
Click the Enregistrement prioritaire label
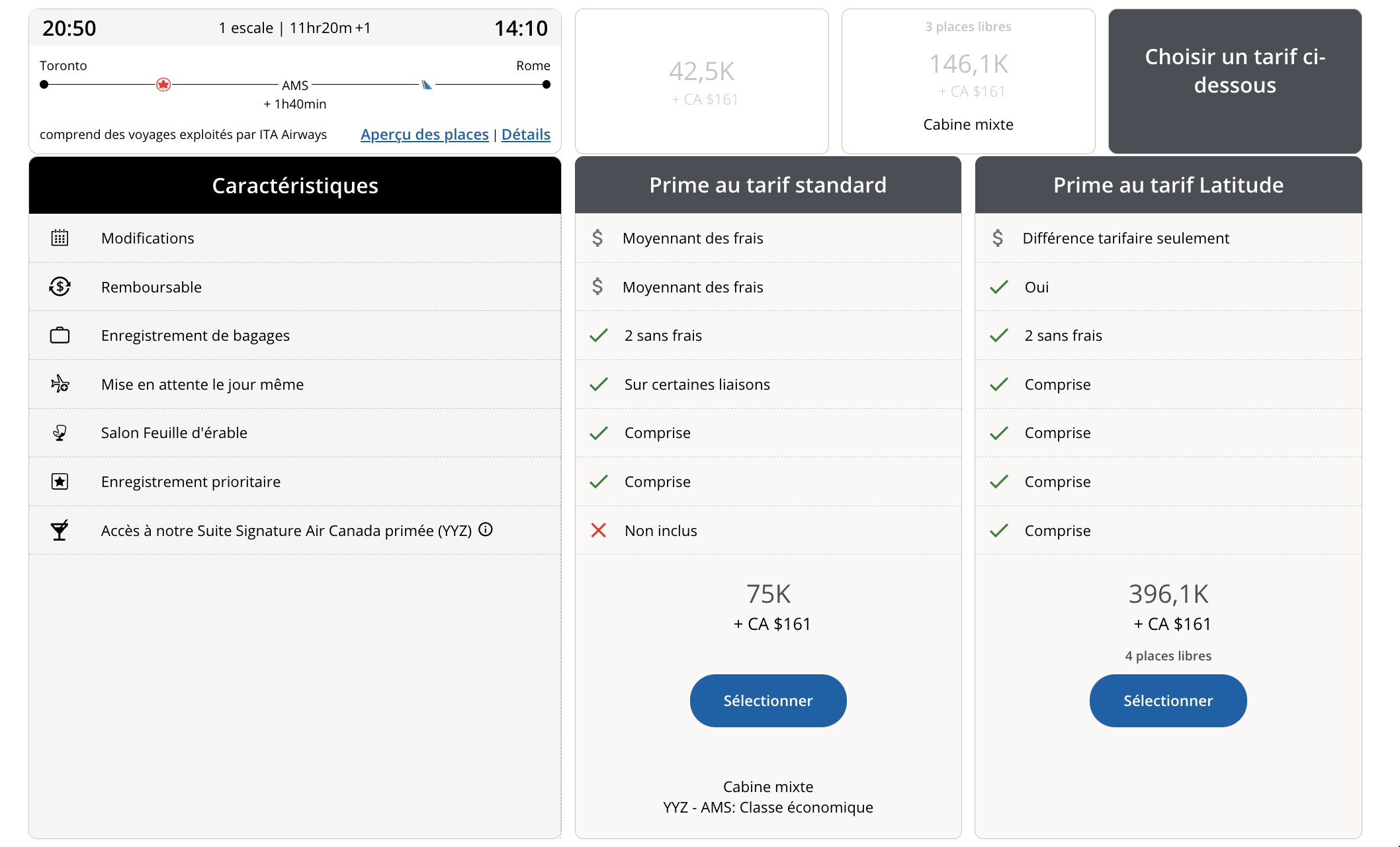[191, 482]
